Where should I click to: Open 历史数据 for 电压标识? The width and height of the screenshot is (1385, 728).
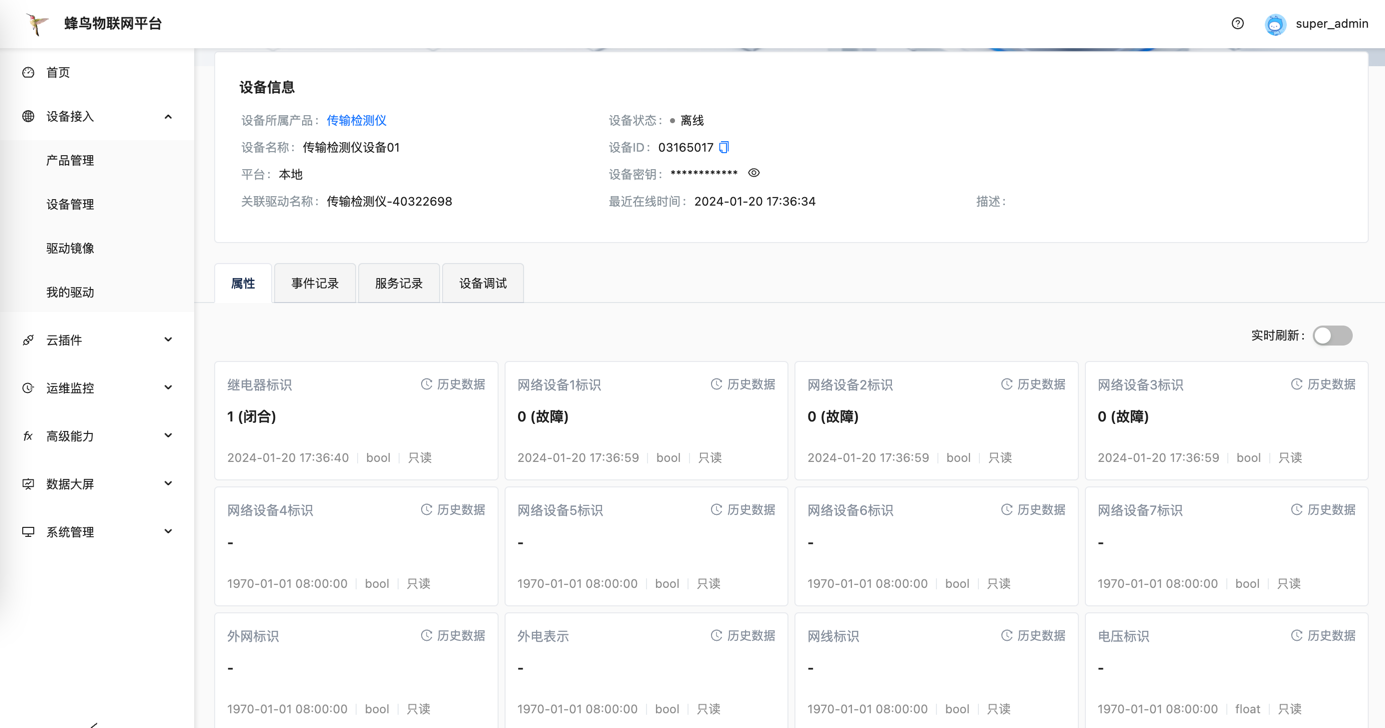click(x=1331, y=636)
